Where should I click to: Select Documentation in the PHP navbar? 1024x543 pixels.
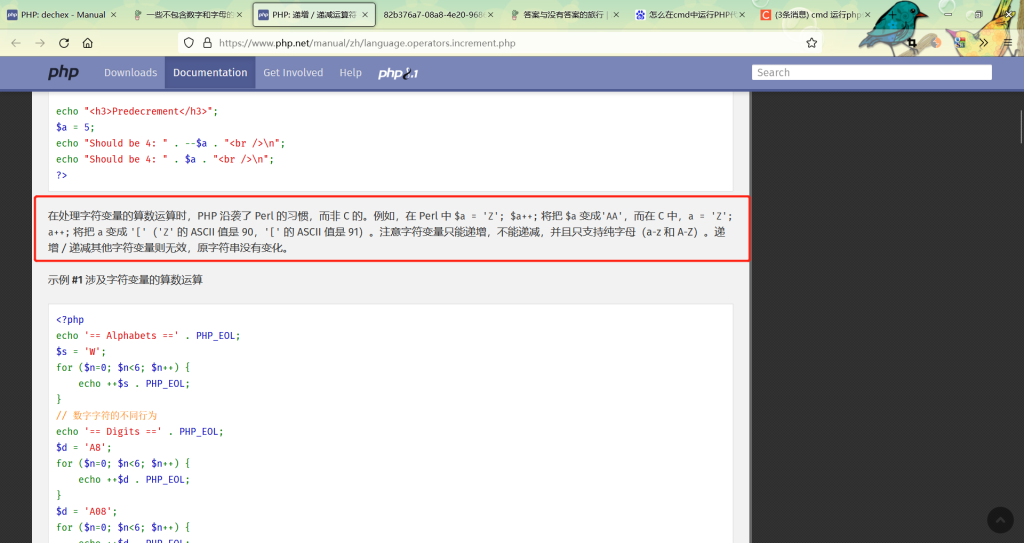210,73
